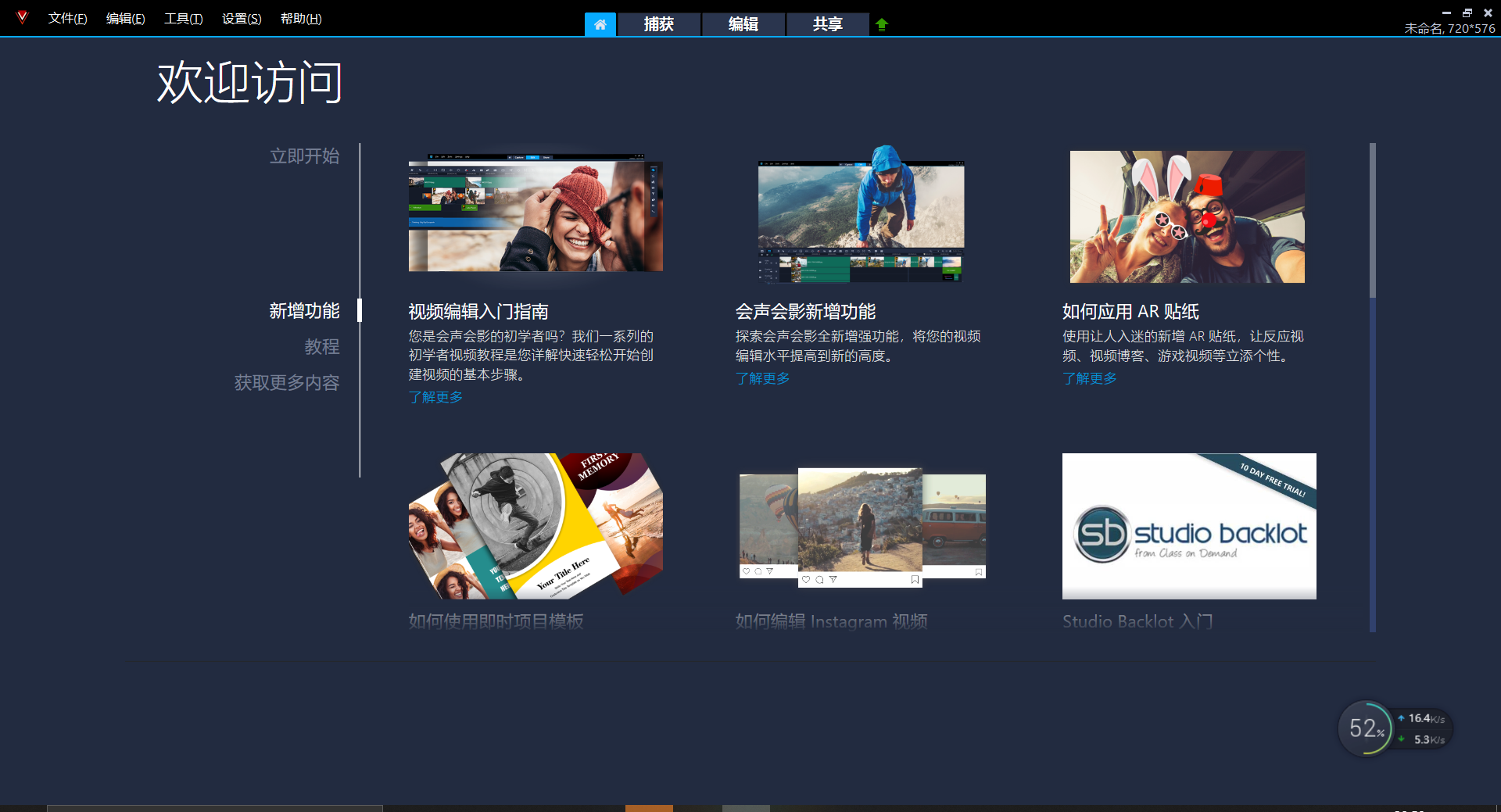Screen dimensions: 1501x812
Task: Click the 如何应用 AR 贴纸 heading
Action: click(1130, 312)
